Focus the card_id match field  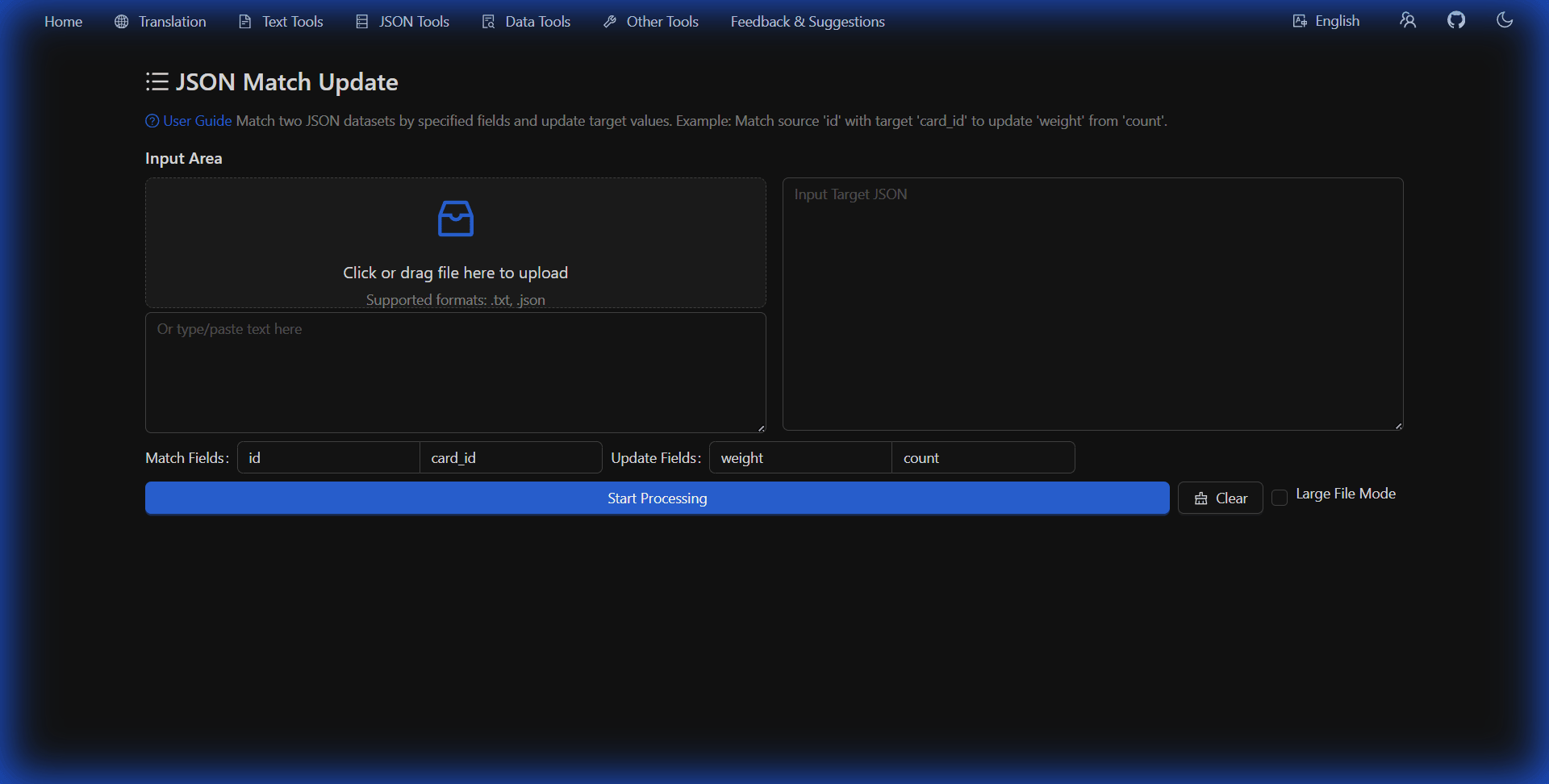pyautogui.click(x=510, y=458)
